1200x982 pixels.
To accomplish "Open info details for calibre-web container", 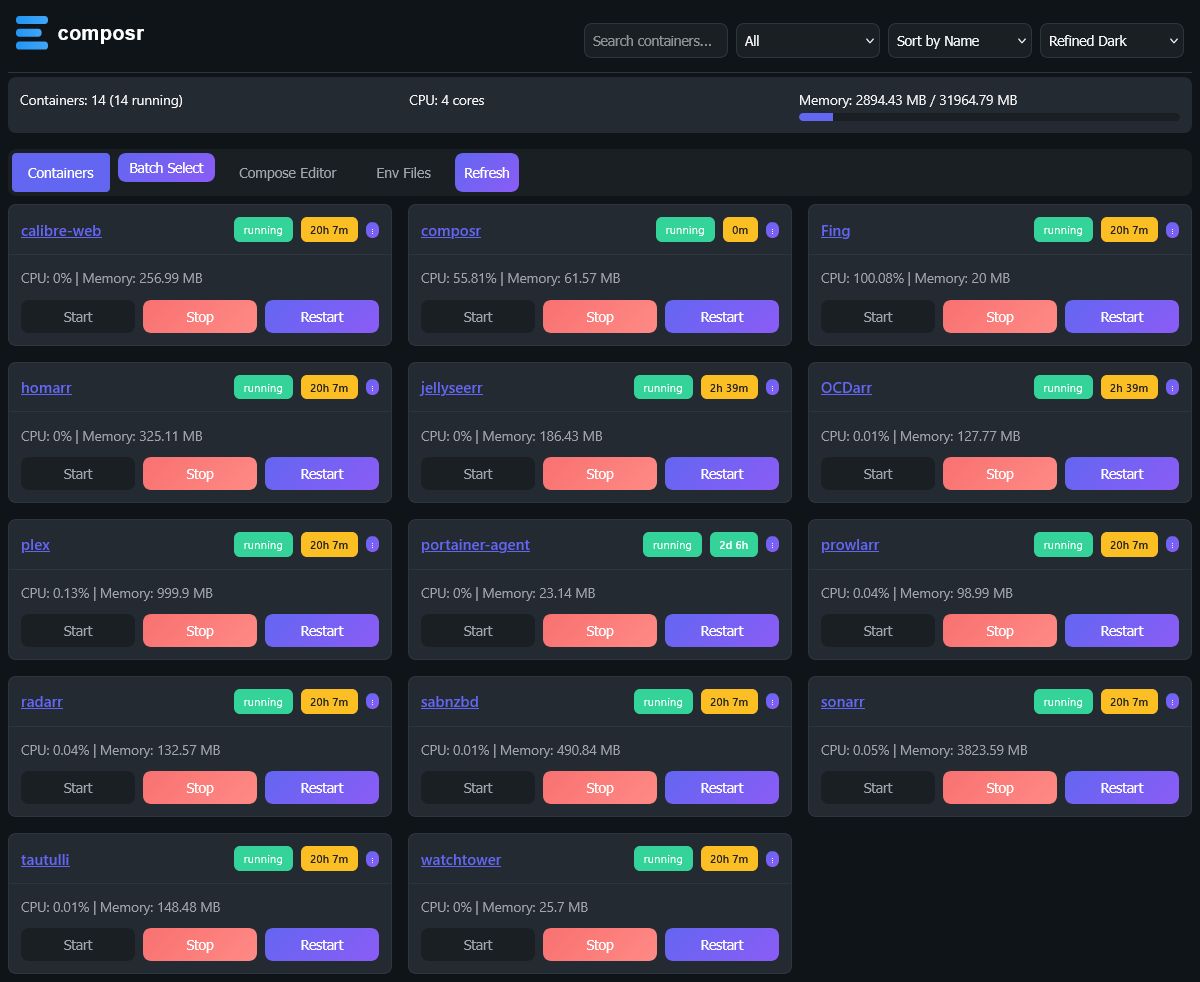I will [372, 229].
